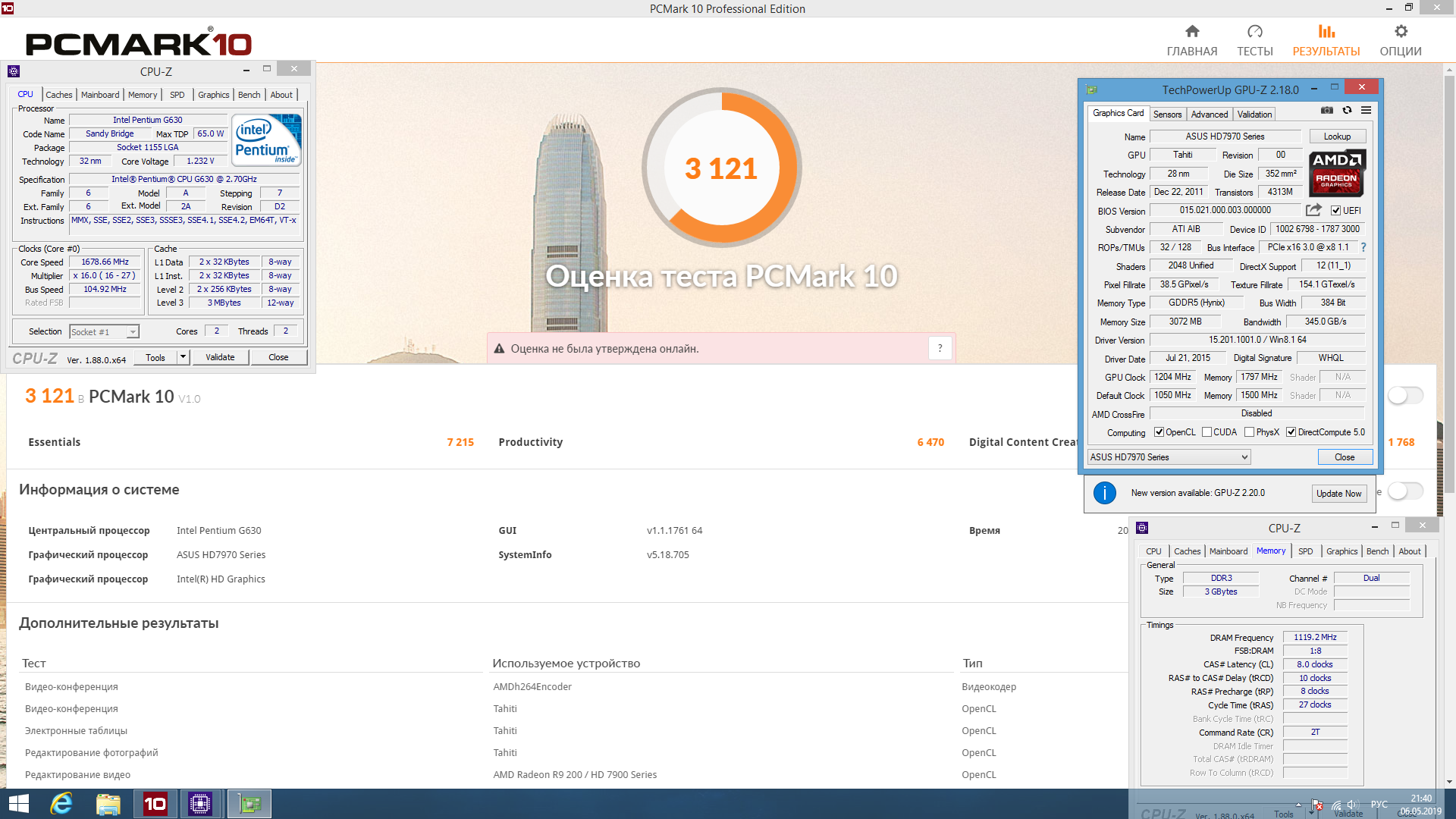Open File Explorer from the taskbar
1456x819 pixels.
[x=108, y=804]
